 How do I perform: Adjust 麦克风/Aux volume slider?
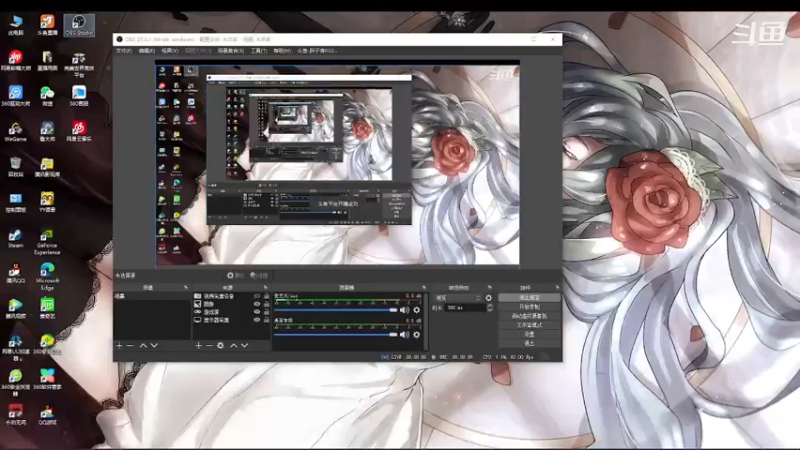click(x=336, y=310)
